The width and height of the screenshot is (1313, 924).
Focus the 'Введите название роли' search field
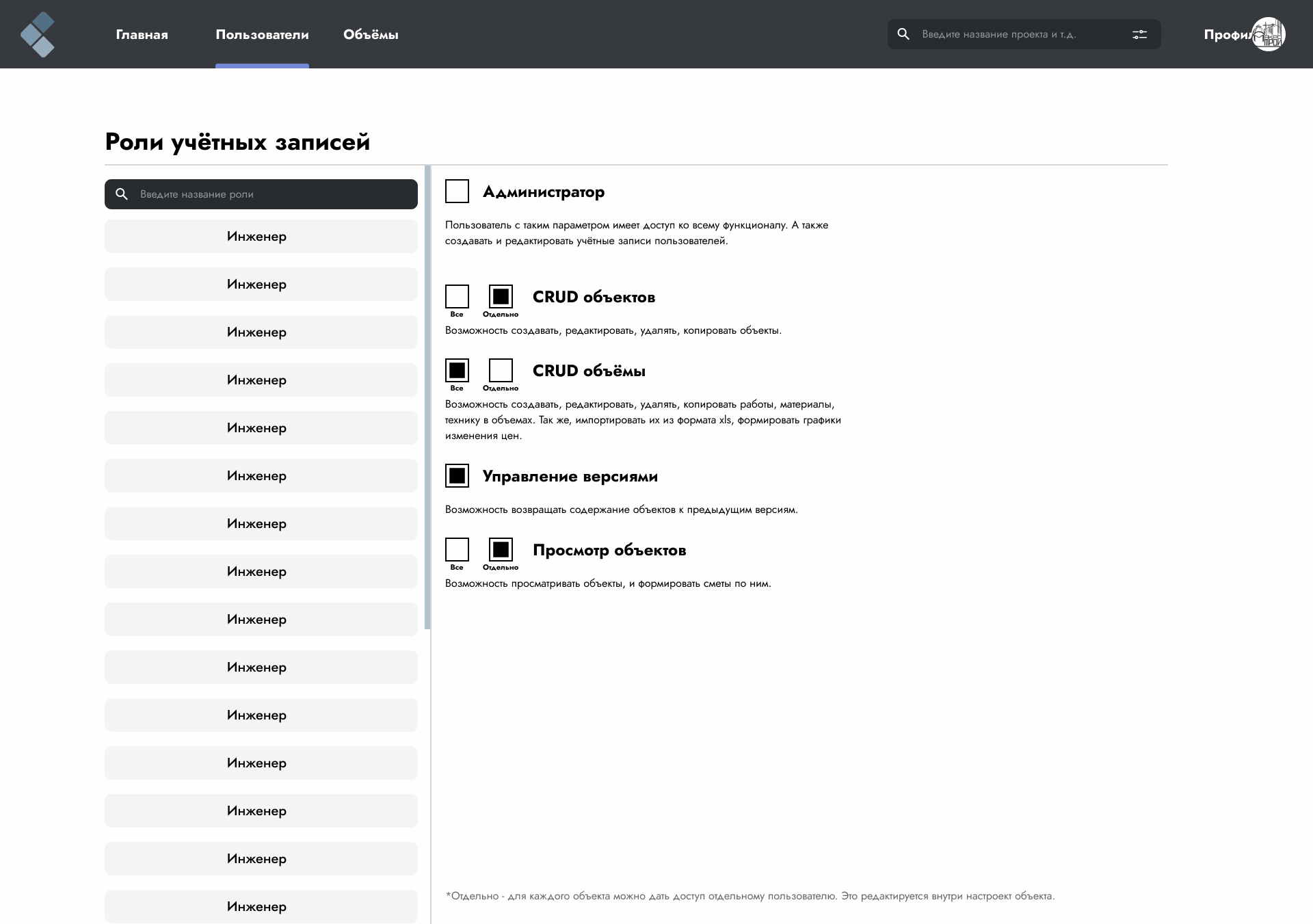[261, 194]
